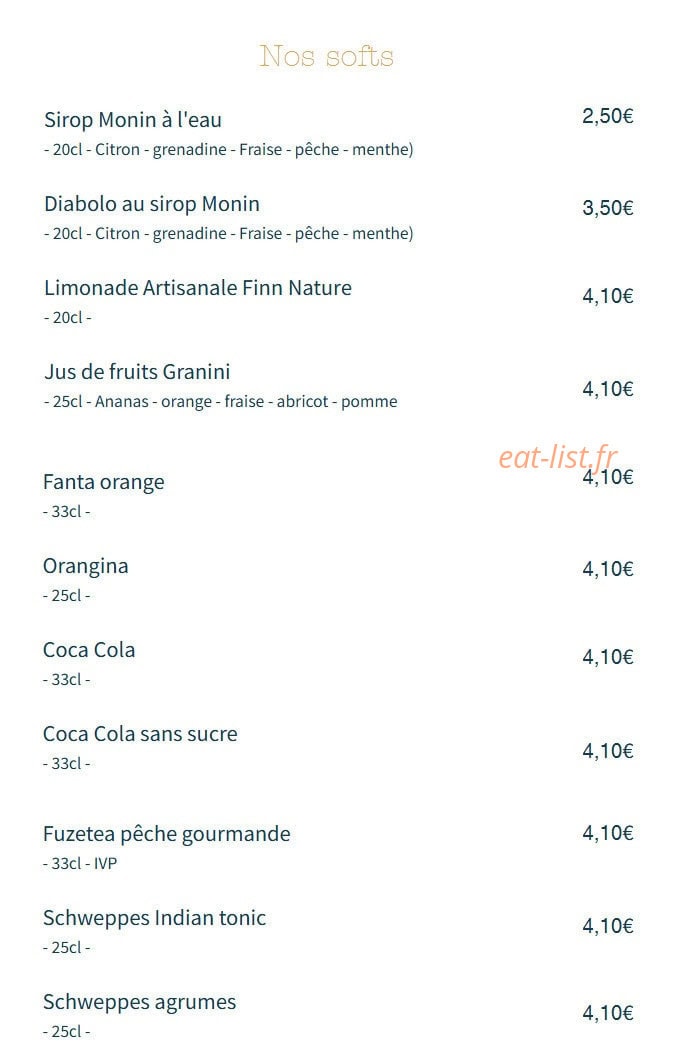Choose the Orangina item
This screenshot has height=1051, width=685.
(86, 566)
